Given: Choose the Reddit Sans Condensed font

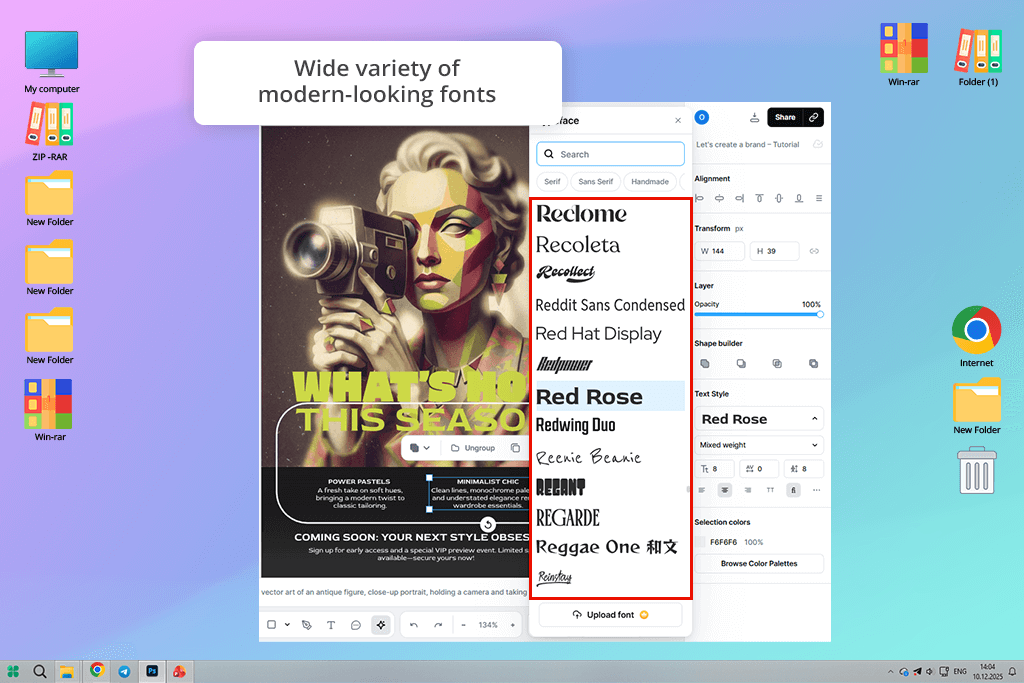Looking at the screenshot, I should click(610, 305).
